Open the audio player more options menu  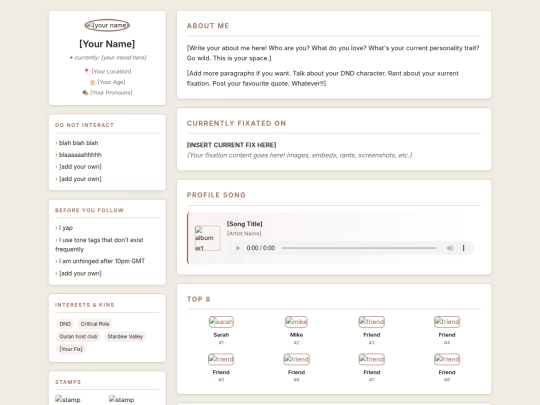(x=464, y=248)
